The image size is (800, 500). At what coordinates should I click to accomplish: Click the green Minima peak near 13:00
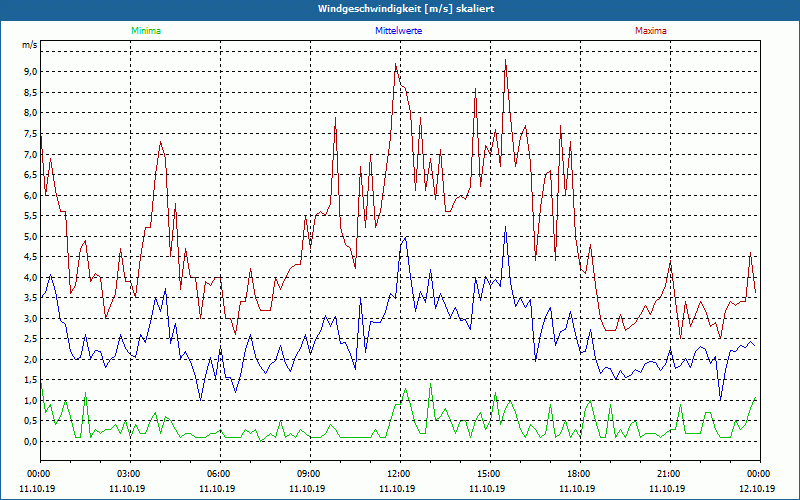pyautogui.click(x=430, y=384)
